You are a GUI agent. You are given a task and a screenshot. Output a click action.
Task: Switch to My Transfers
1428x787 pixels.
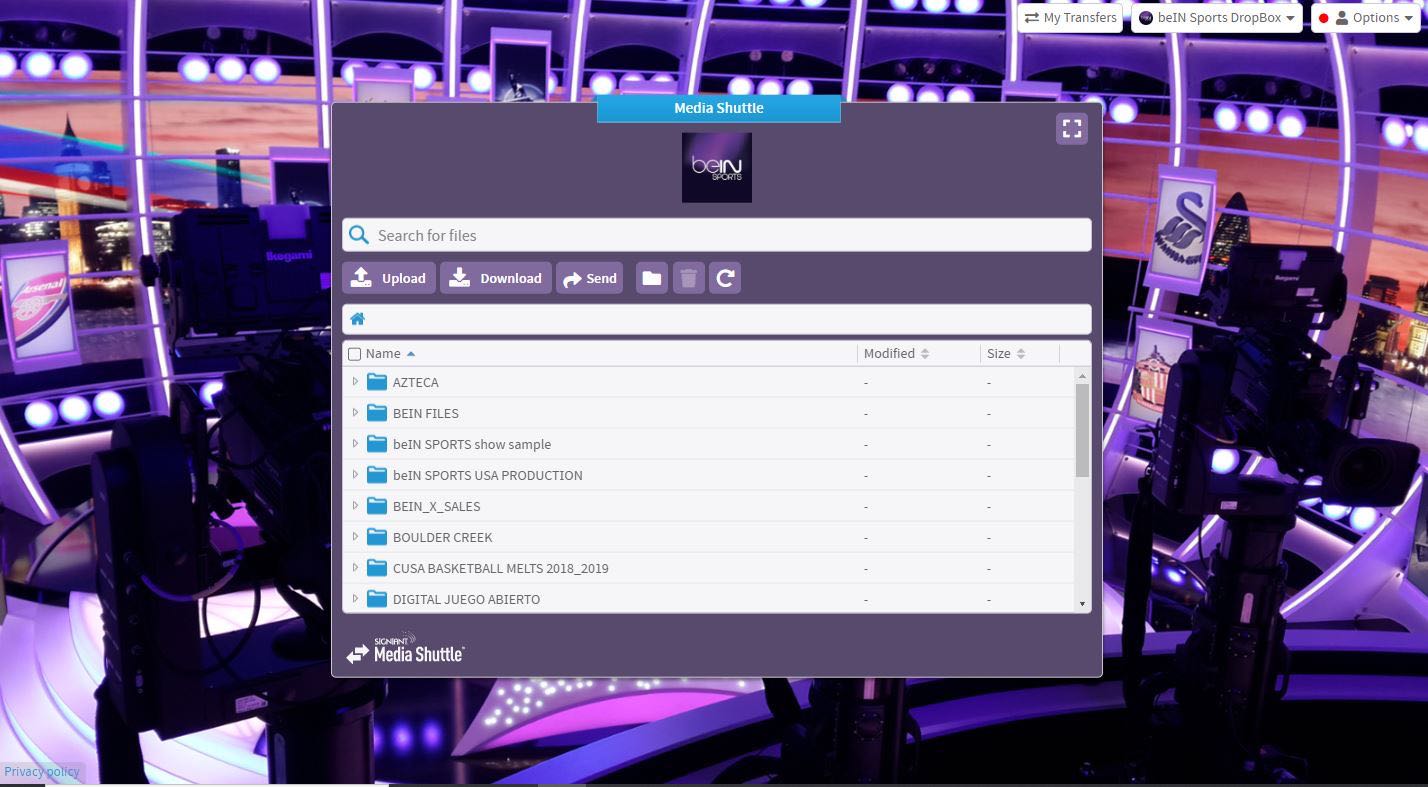tap(1070, 17)
